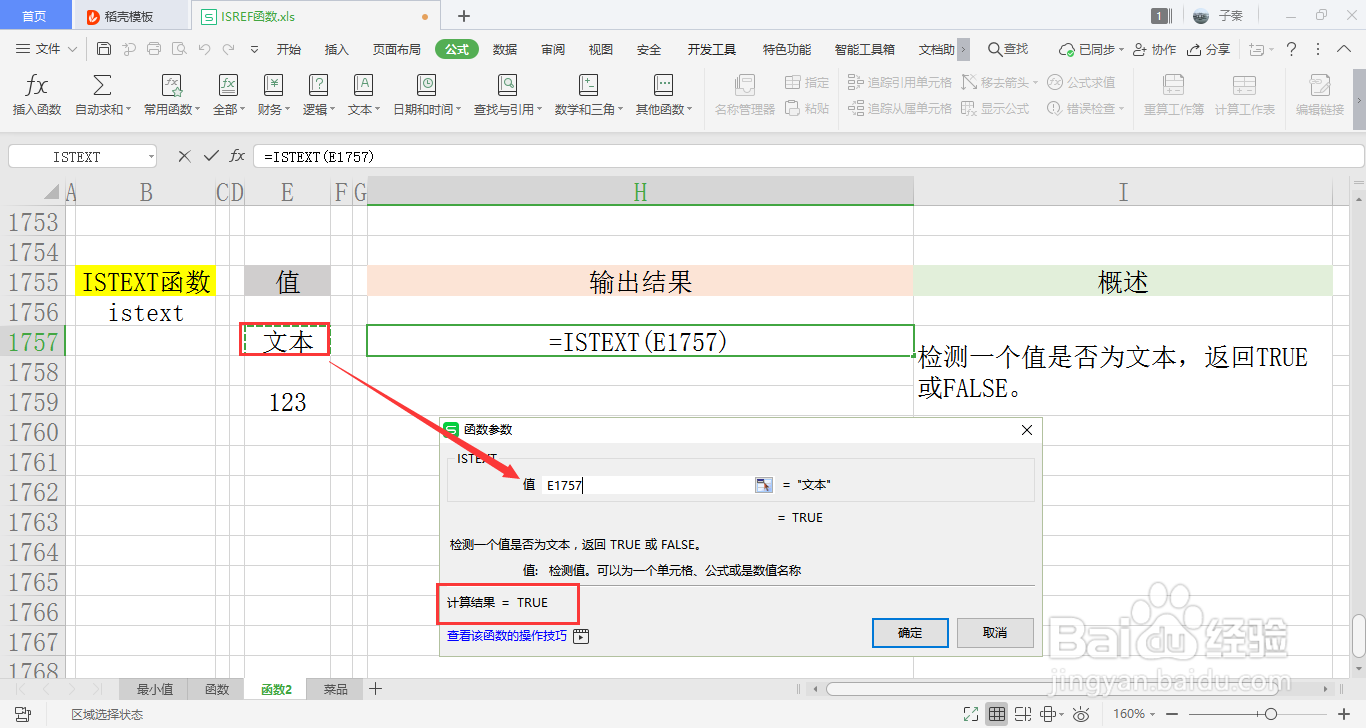Screen dimensions: 1366x728
Task: Confirm with the 确定 button
Action: (x=909, y=633)
